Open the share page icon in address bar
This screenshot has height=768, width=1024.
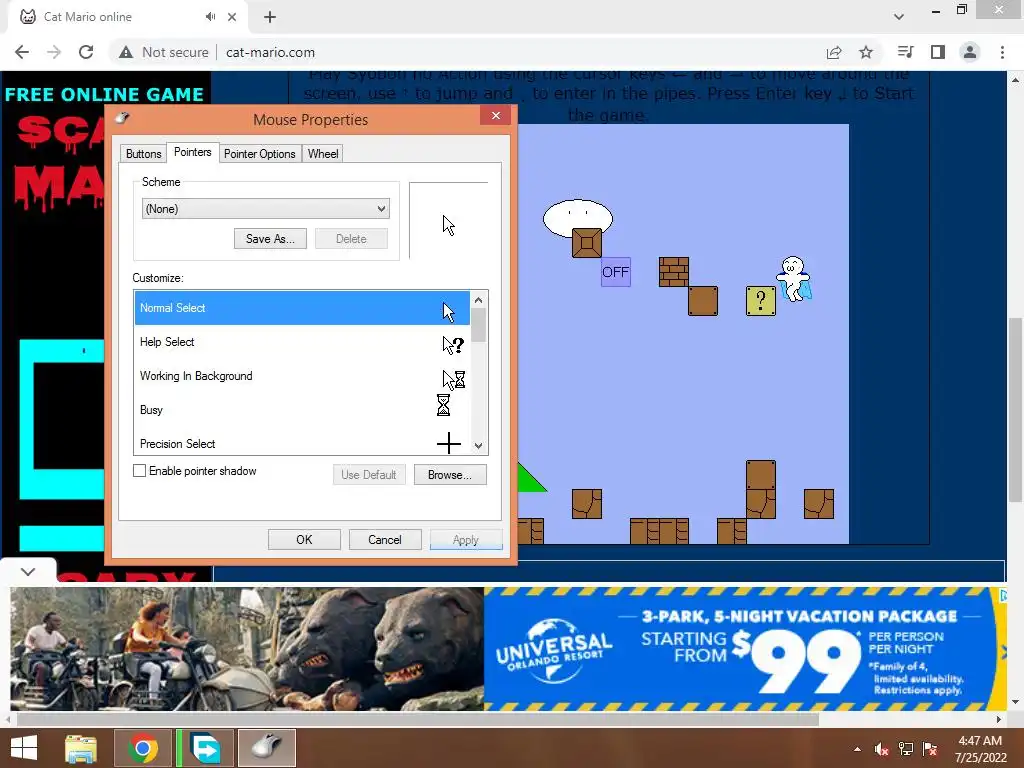pyautogui.click(x=834, y=52)
